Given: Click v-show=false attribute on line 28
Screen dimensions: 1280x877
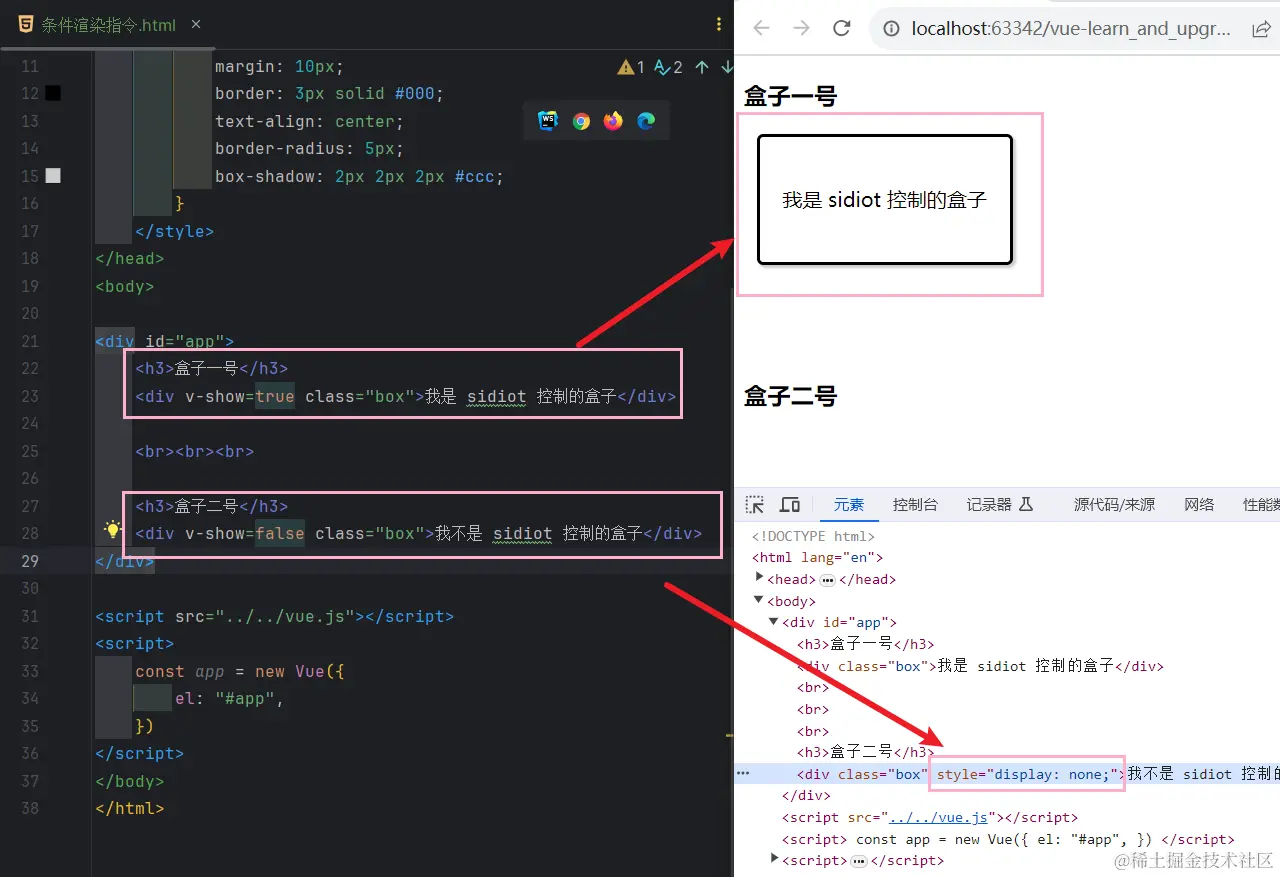Looking at the screenshot, I should [245, 533].
